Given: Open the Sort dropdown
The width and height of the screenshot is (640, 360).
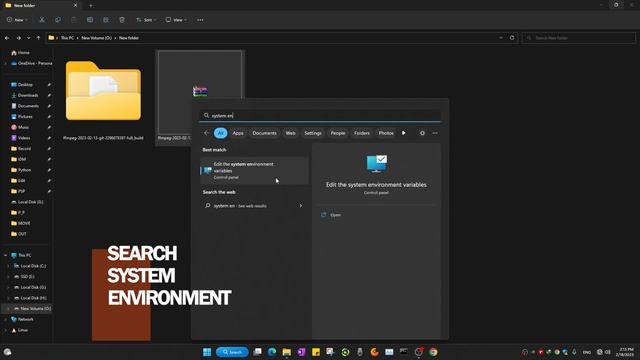Looking at the screenshot, I should [x=146, y=20].
